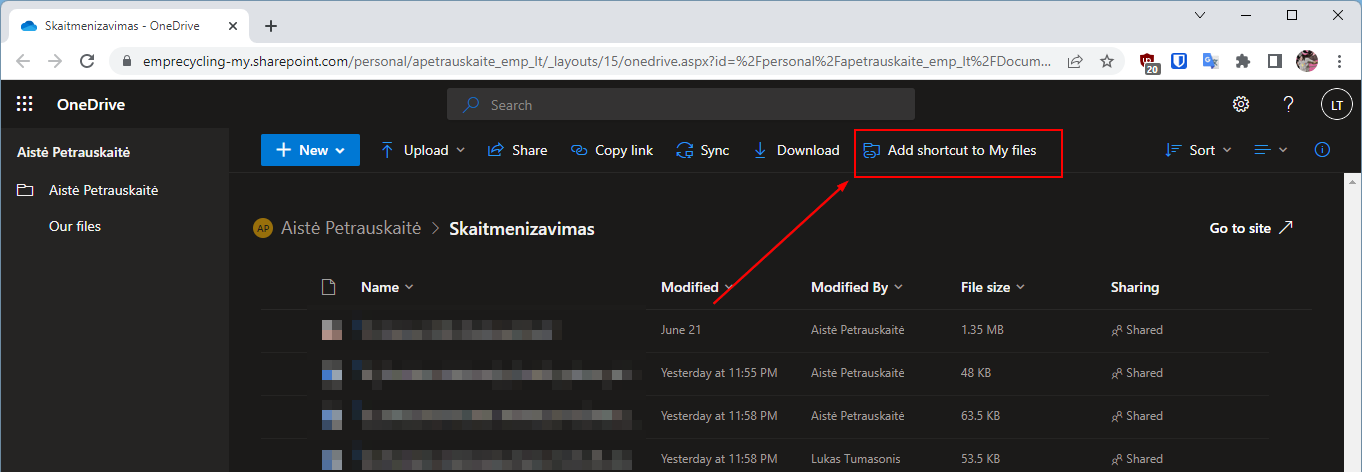Image resolution: width=1362 pixels, height=472 pixels.
Task: Share the folder using Share button
Action: coord(517,150)
